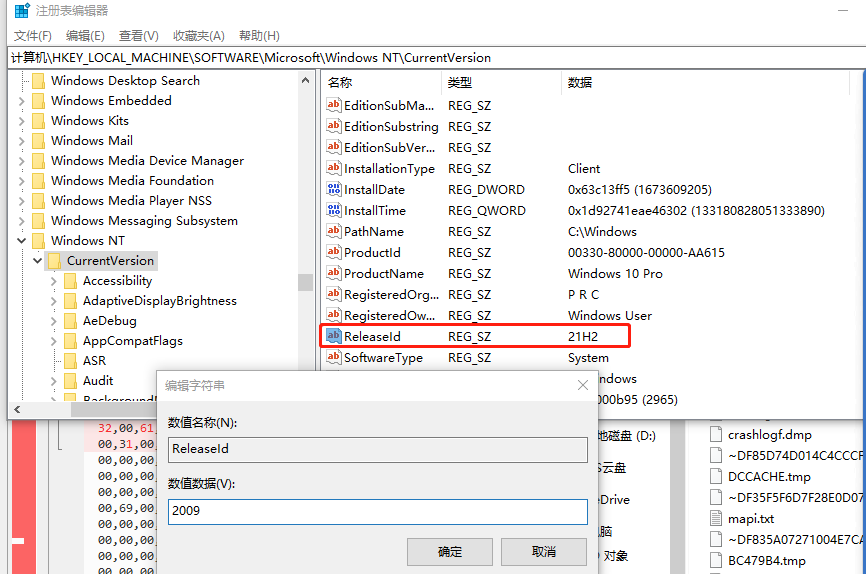The width and height of the screenshot is (866, 574).
Task: Open the 收藏夹(A) menu
Action: coord(199,36)
